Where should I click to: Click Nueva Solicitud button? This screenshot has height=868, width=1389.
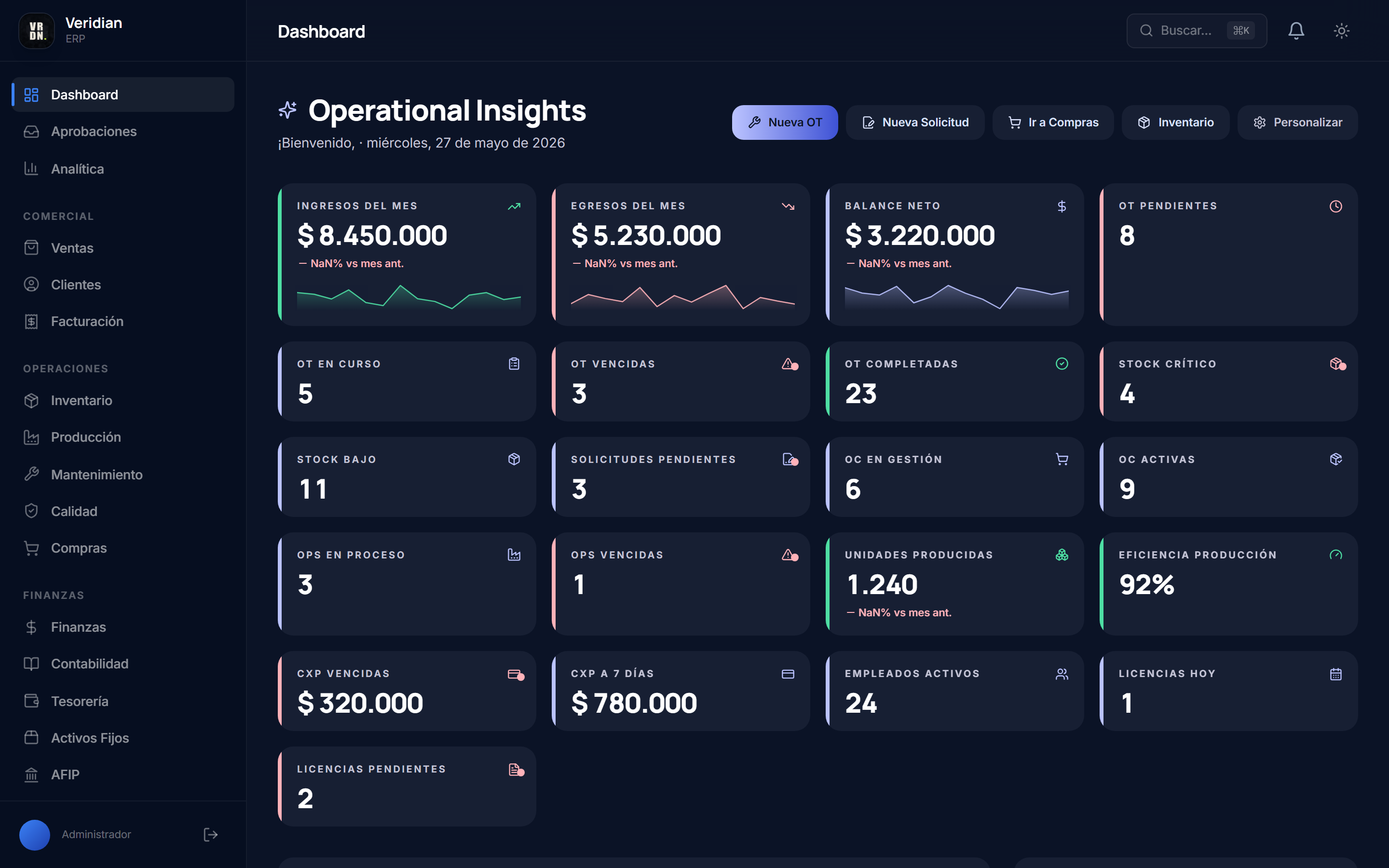point(915,122)
